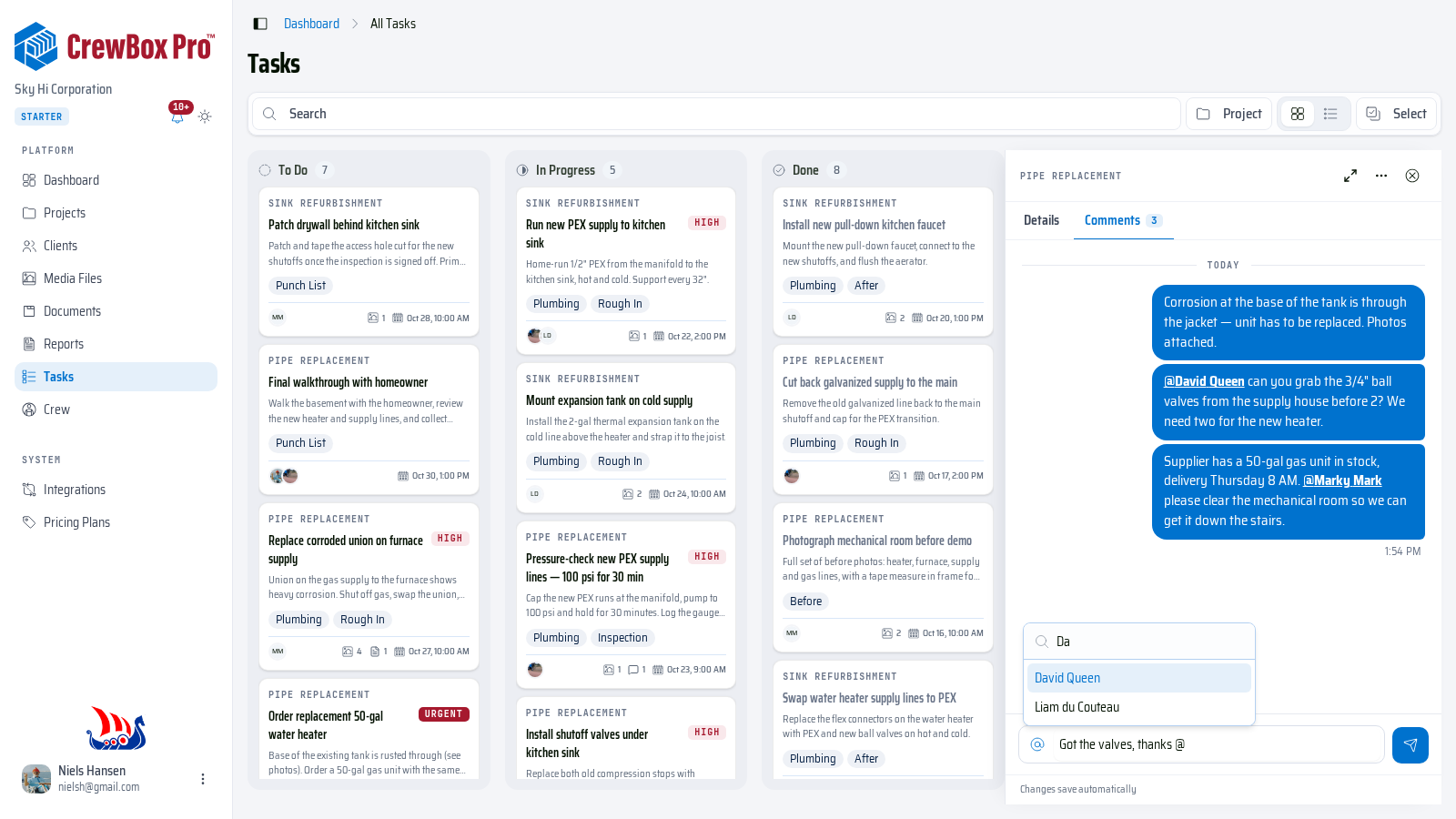1456x819 pixels.
Task: Send the comment with paper plane button
Action: 1410,744
